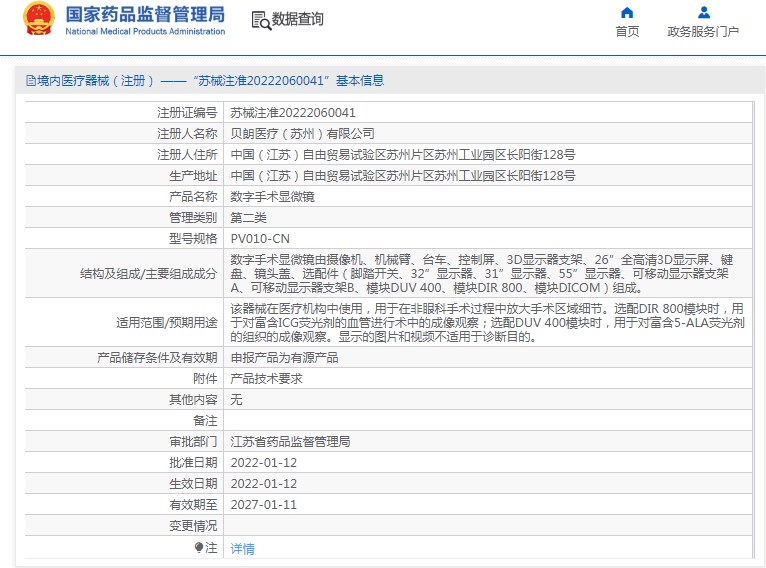
Task: Click the 无 value under 其他内容
Action: (x=236, y=400)
